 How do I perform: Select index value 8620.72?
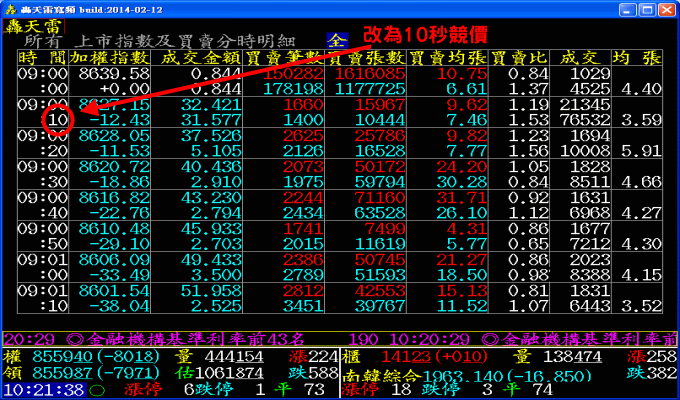(114, 167)
